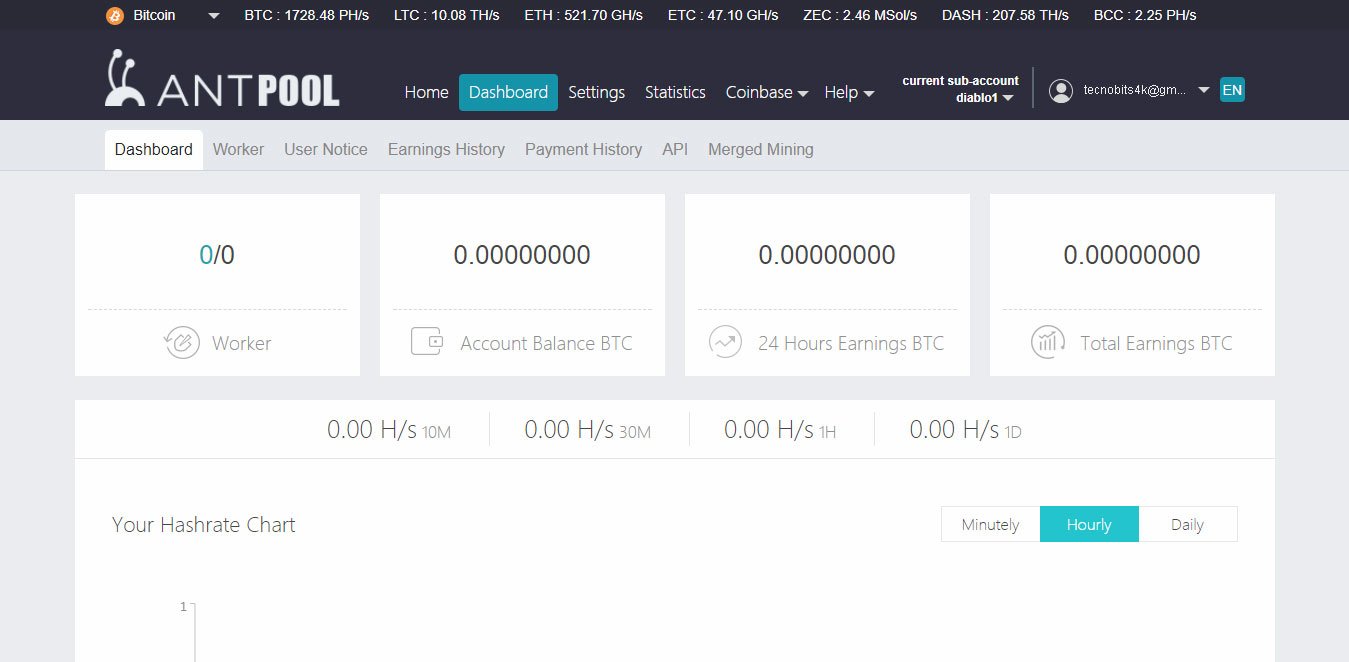Open the Dashboard nav item

tap(508, 92)
